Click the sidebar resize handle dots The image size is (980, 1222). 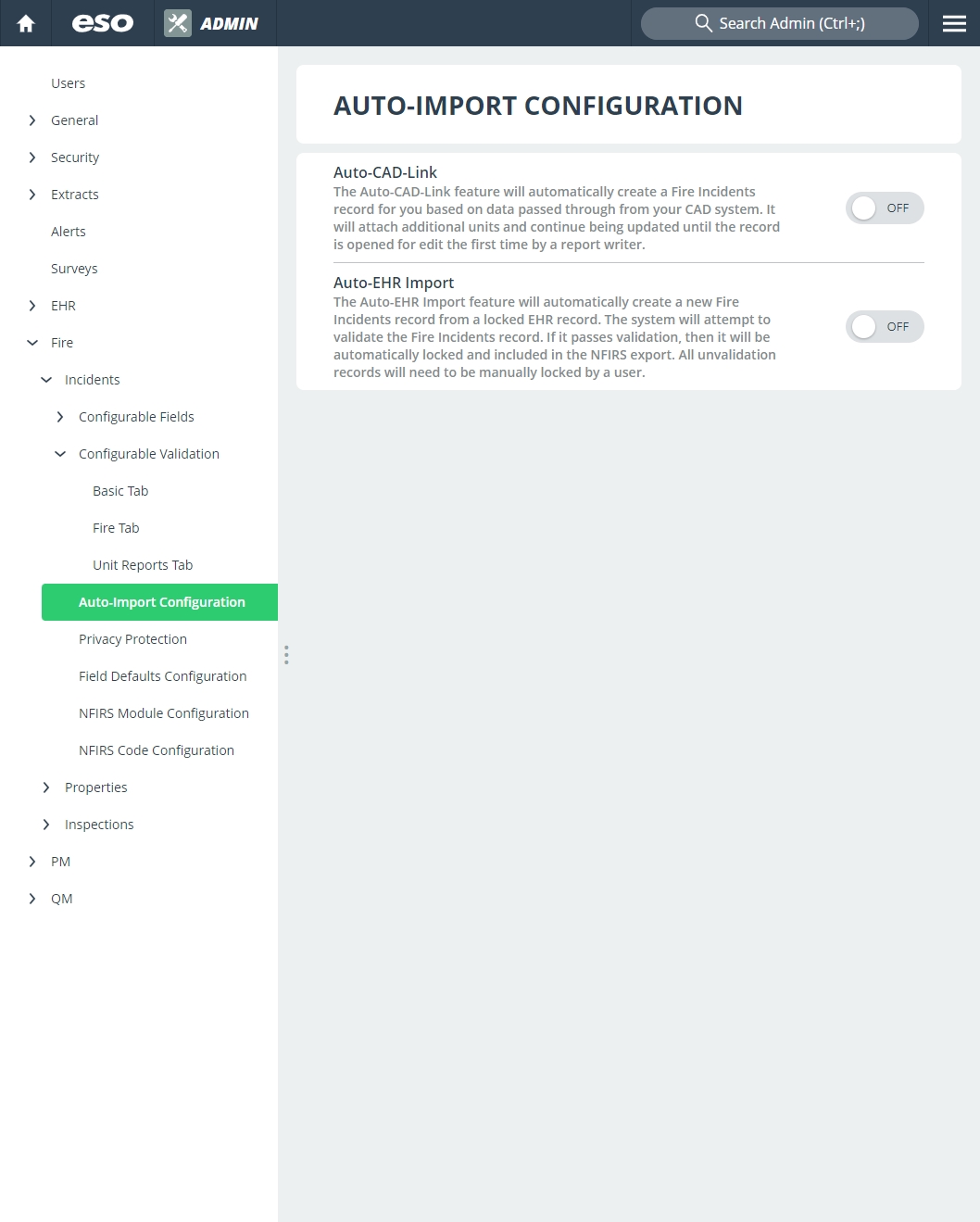[x=286, y=655]
